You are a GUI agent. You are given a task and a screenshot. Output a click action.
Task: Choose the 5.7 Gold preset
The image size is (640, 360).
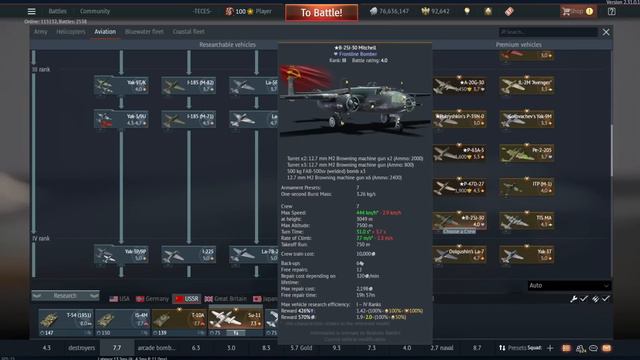pyautogui.click(x=301, y=348)
